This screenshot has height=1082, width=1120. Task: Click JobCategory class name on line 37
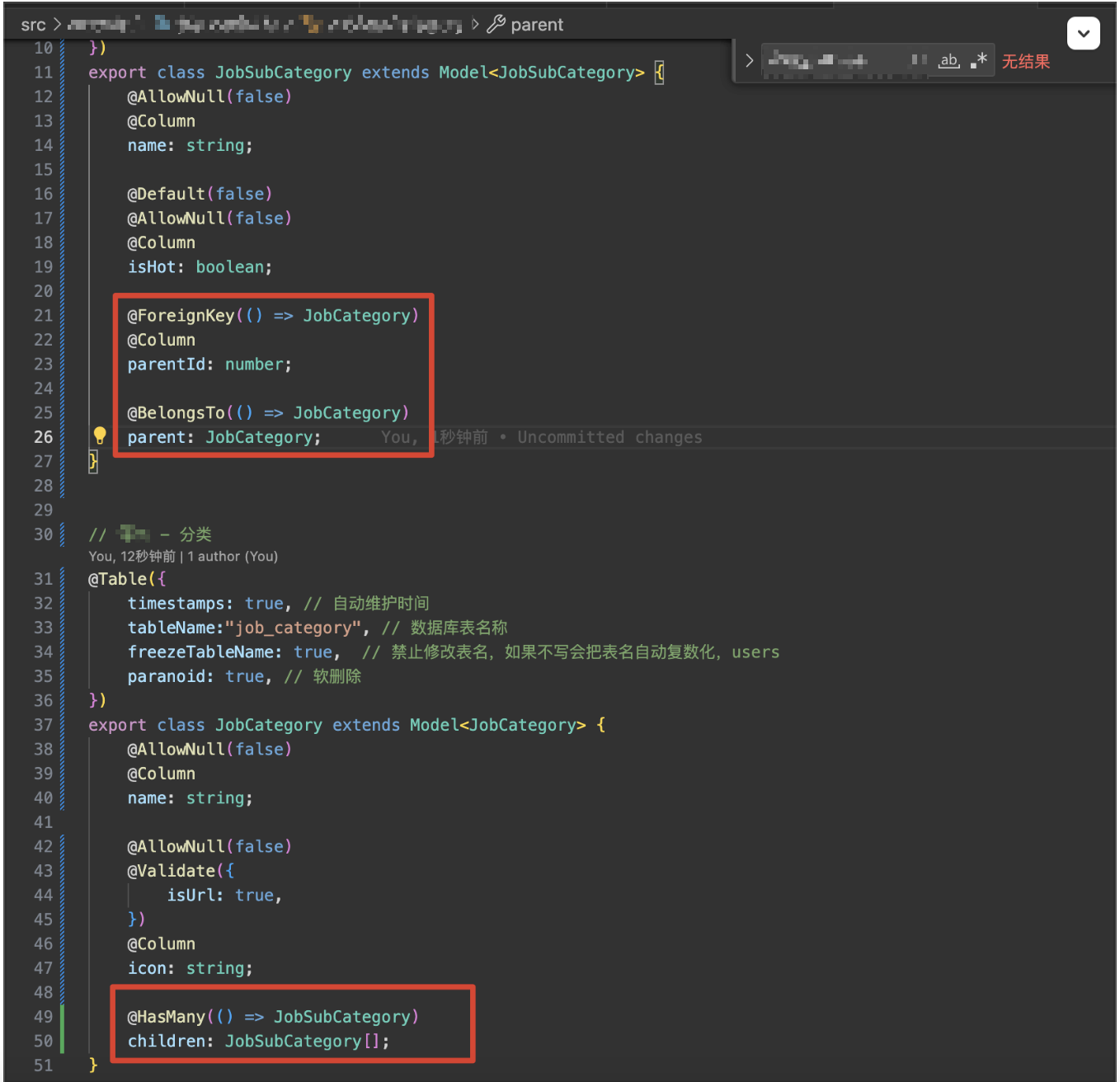tap(269, 725)
